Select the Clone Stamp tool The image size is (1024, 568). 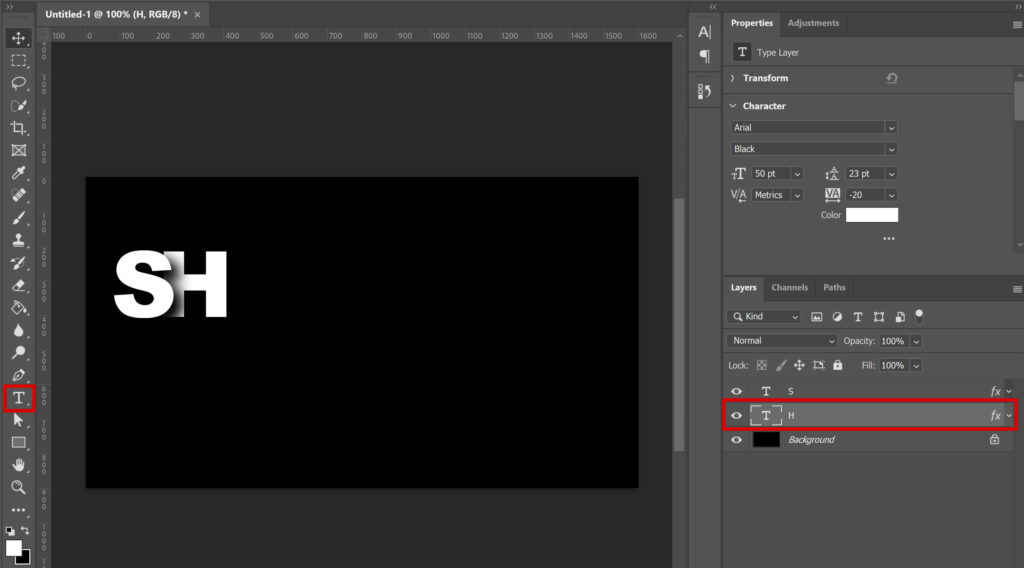coord(18,240)
